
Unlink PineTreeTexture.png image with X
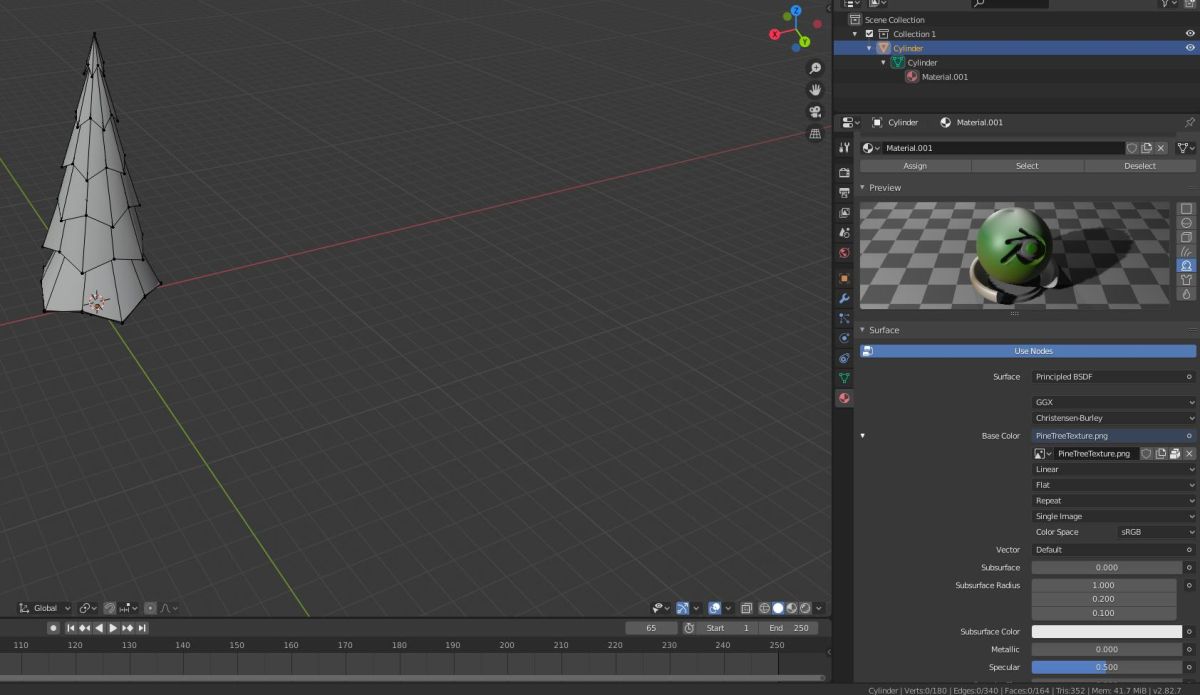(x=1189, y=453)
